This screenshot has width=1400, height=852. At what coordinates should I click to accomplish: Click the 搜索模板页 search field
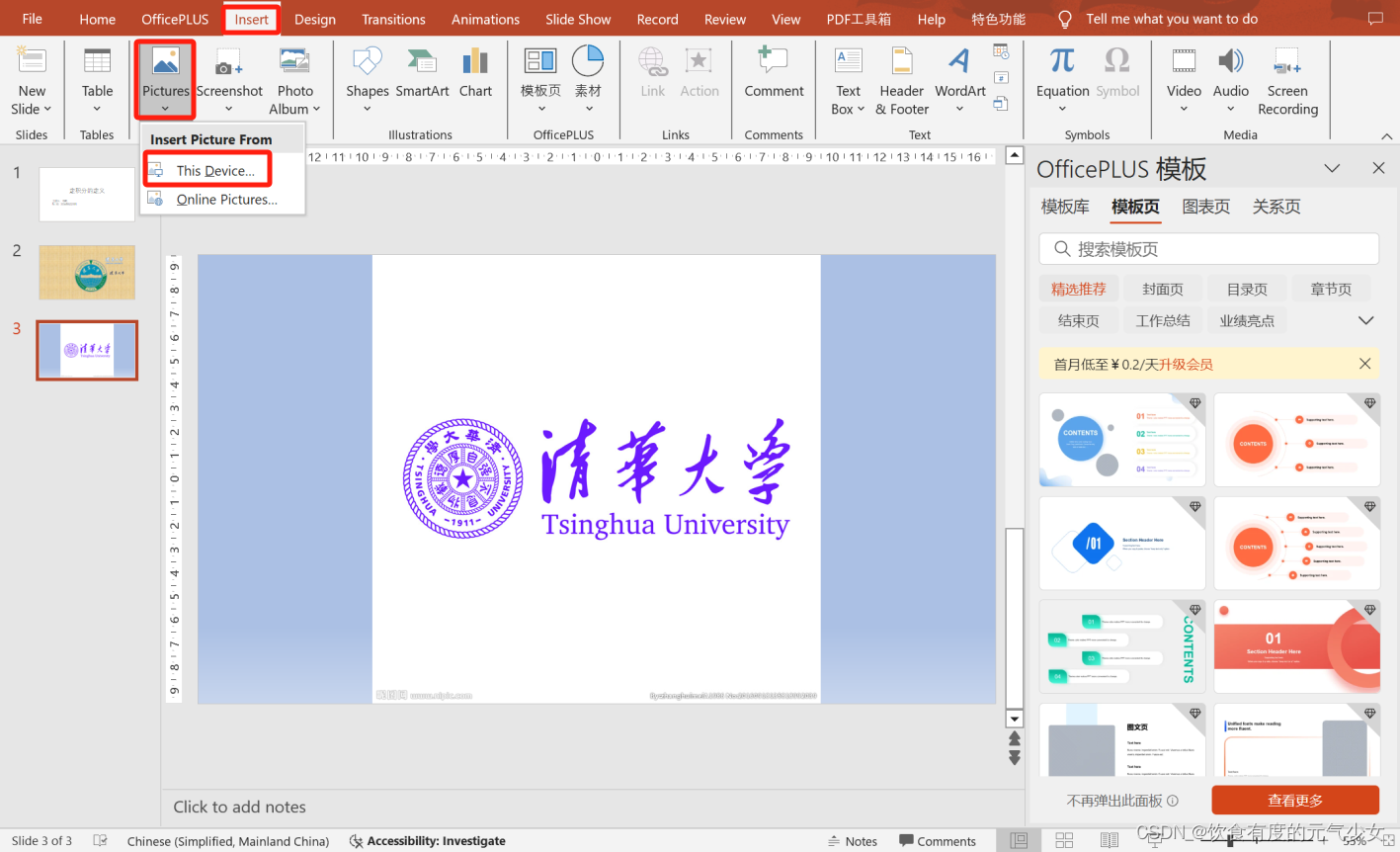pyautogui.click(x=1208, y=249)
